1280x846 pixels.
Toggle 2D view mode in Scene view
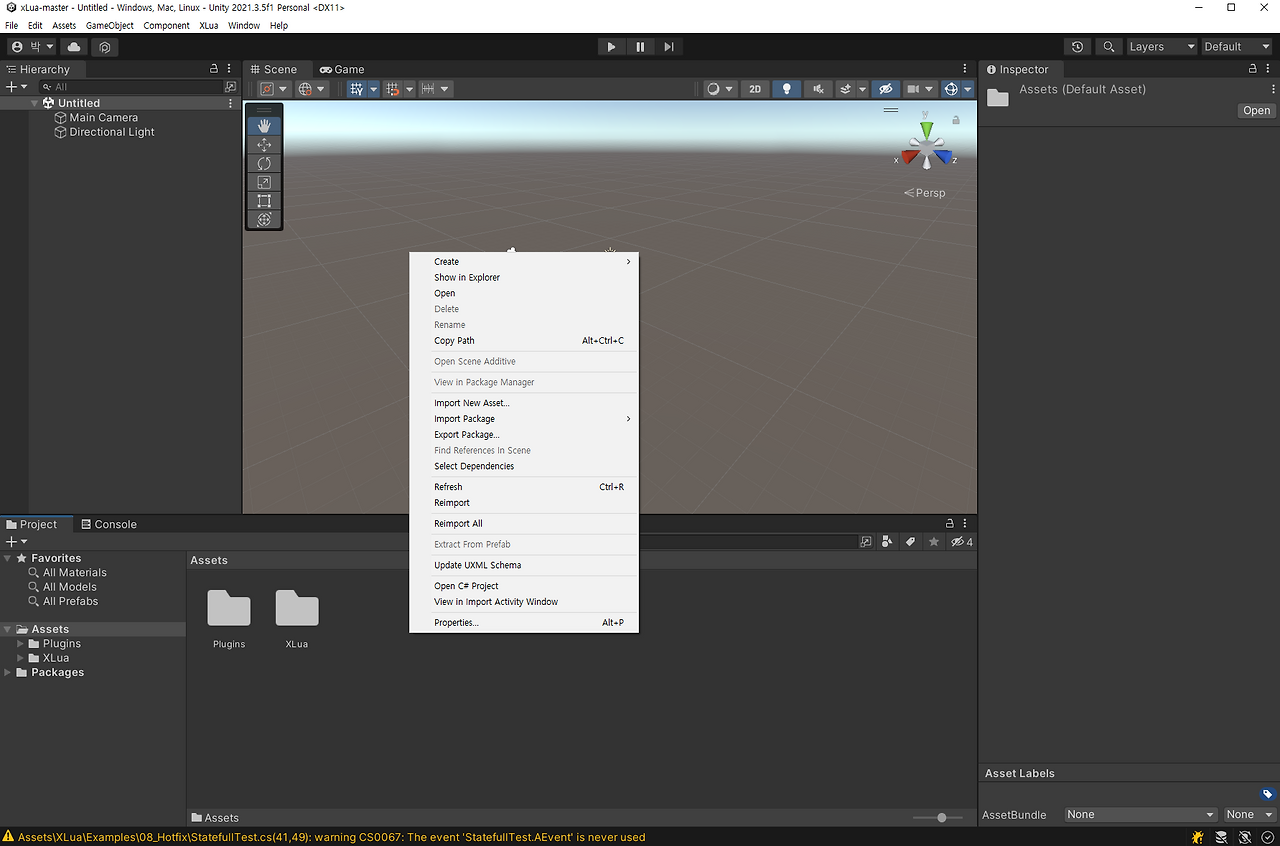tap(755, 88)
